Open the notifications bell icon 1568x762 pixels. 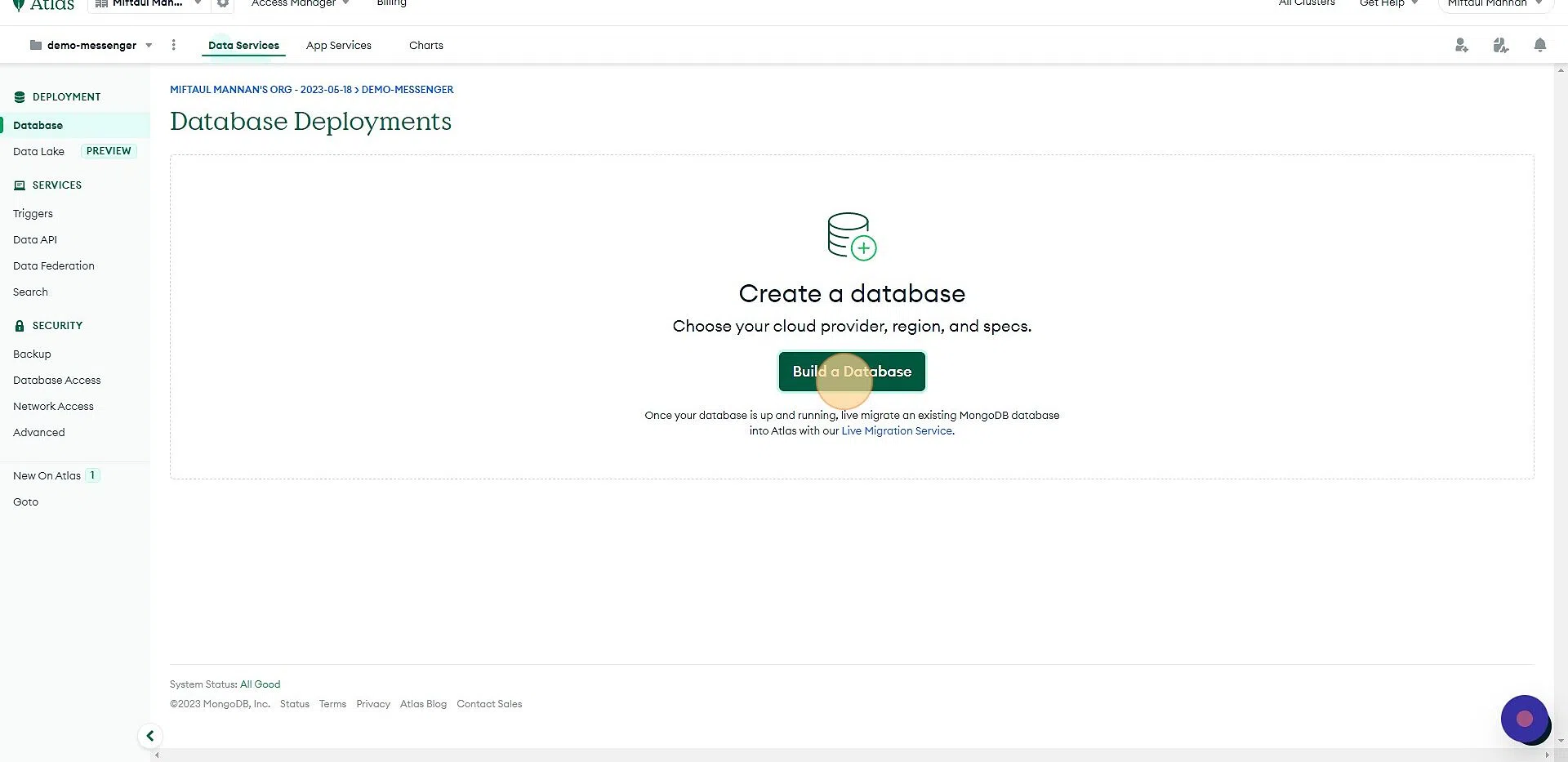[x=1539, y=46]
